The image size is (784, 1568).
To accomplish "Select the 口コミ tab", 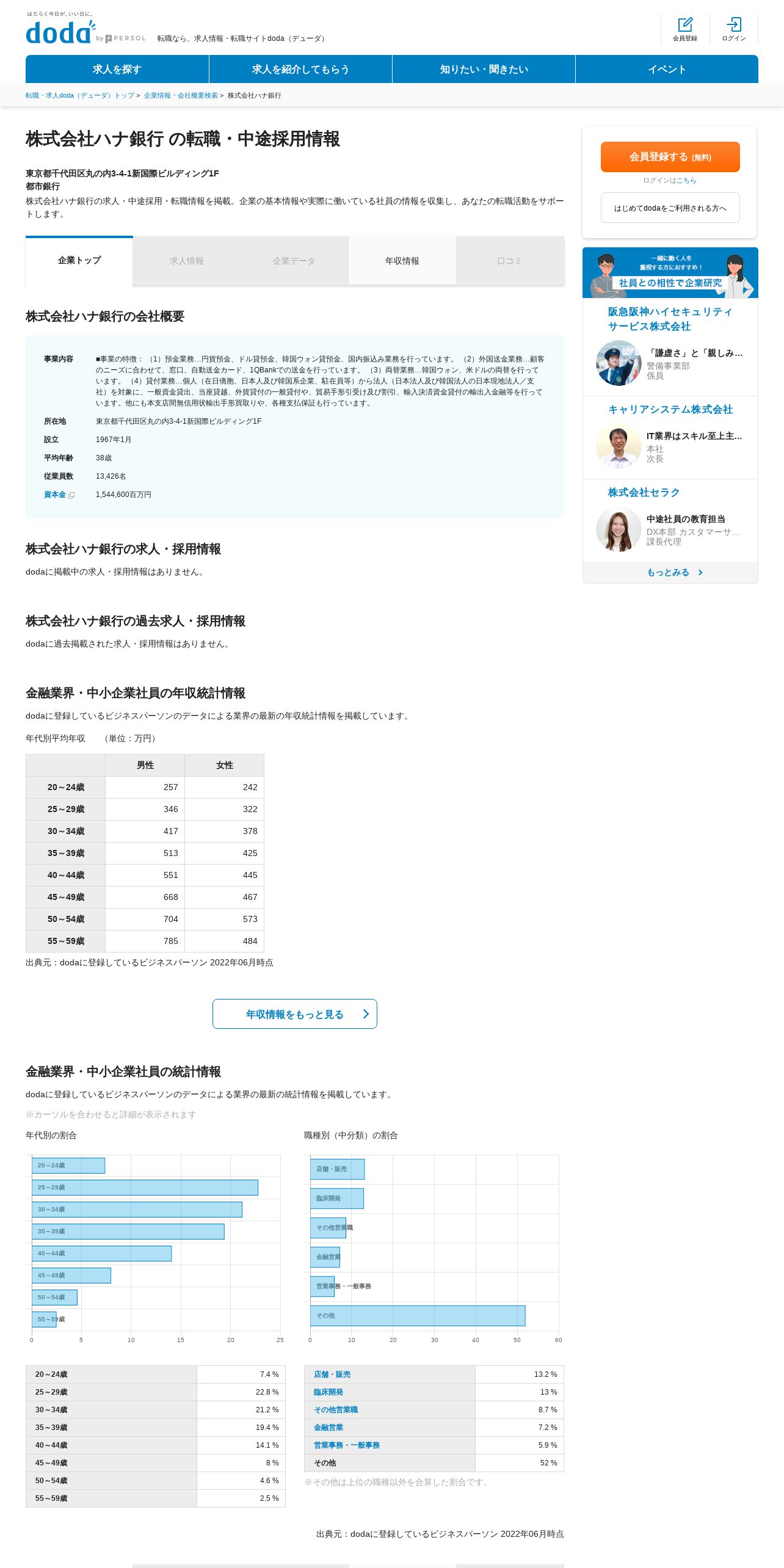I will tap(510, 261).
